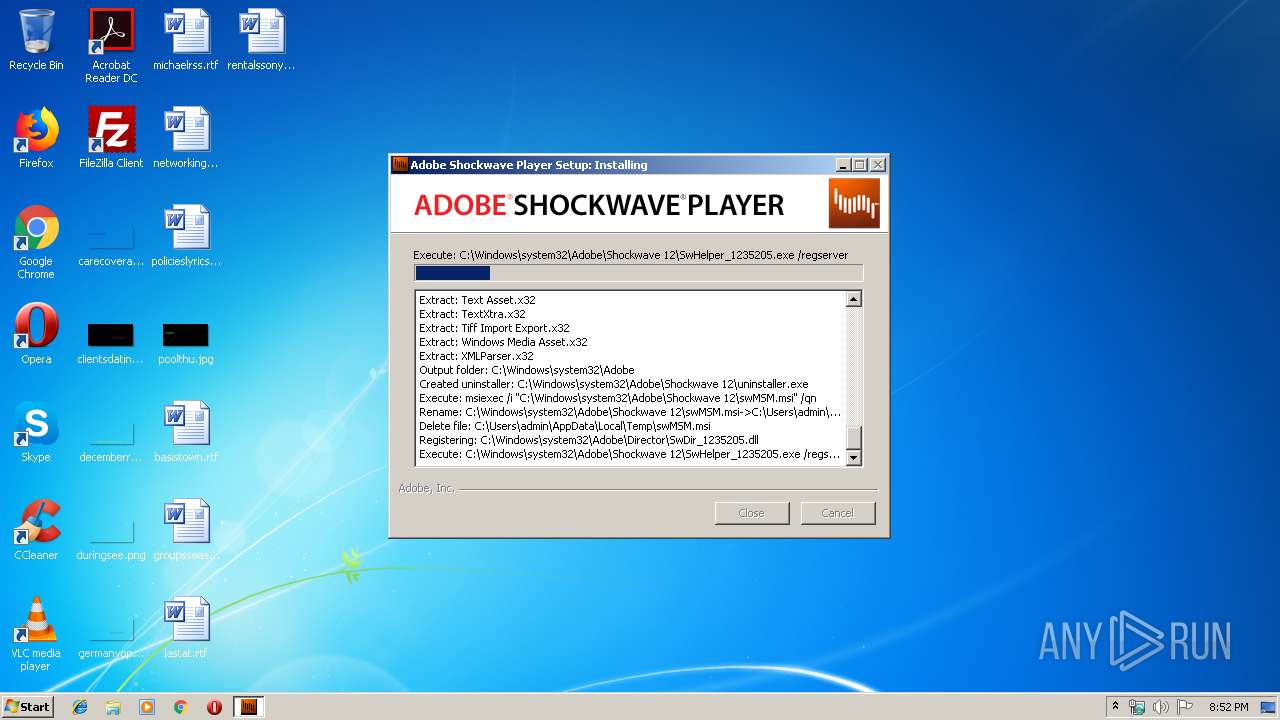
Task: Click the network tray icon
Action: 1137,707
